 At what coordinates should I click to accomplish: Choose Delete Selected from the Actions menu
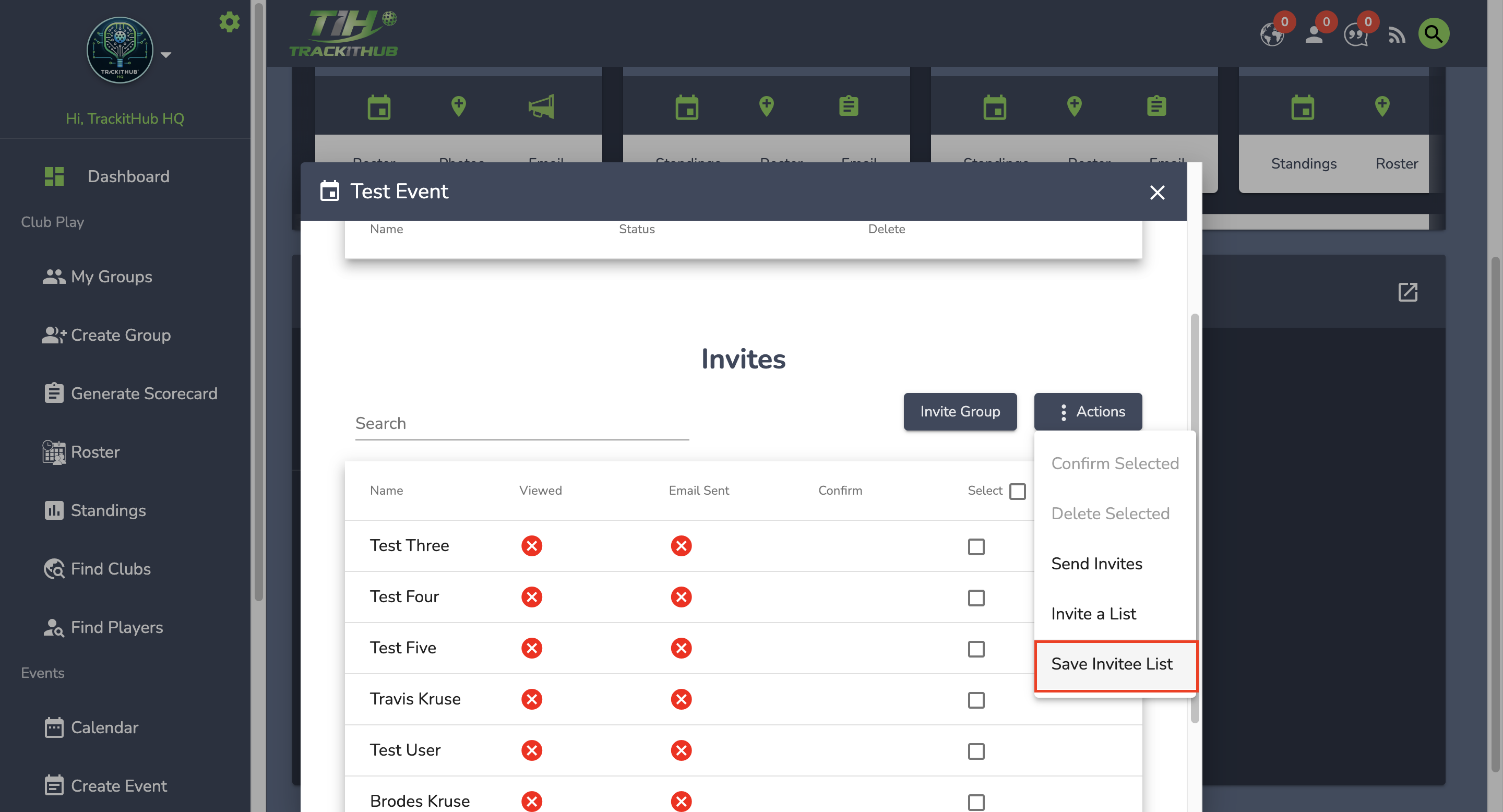pos(1115,514)
